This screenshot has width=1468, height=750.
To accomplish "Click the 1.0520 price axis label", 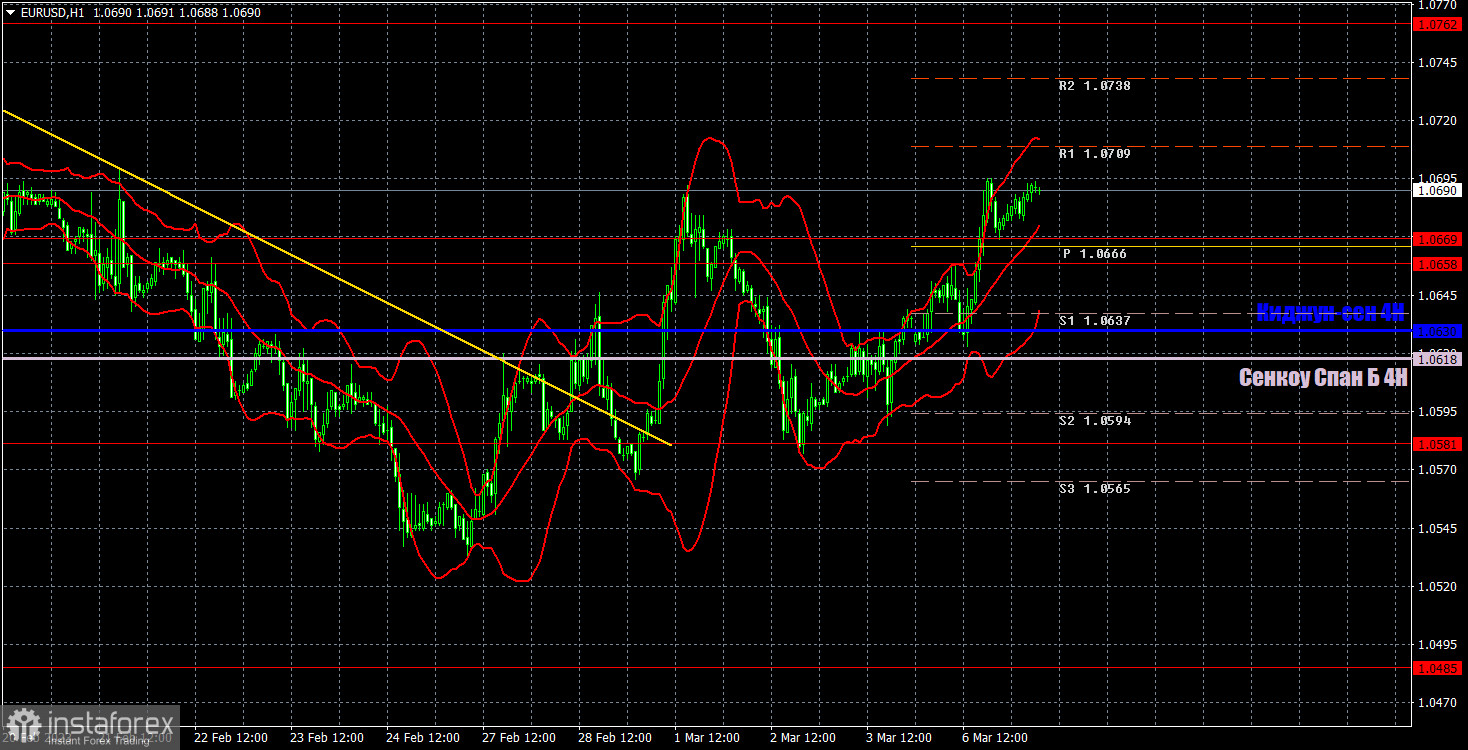I will click(1438, 586).
